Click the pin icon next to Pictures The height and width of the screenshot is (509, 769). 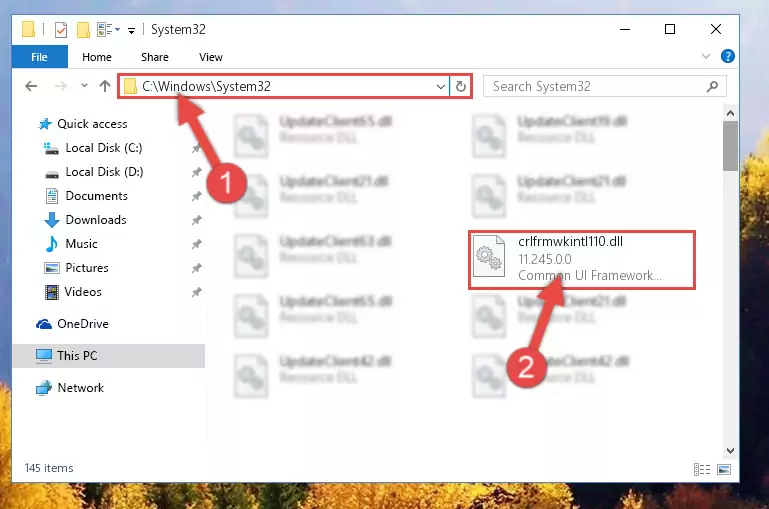(x=196, y=268)
